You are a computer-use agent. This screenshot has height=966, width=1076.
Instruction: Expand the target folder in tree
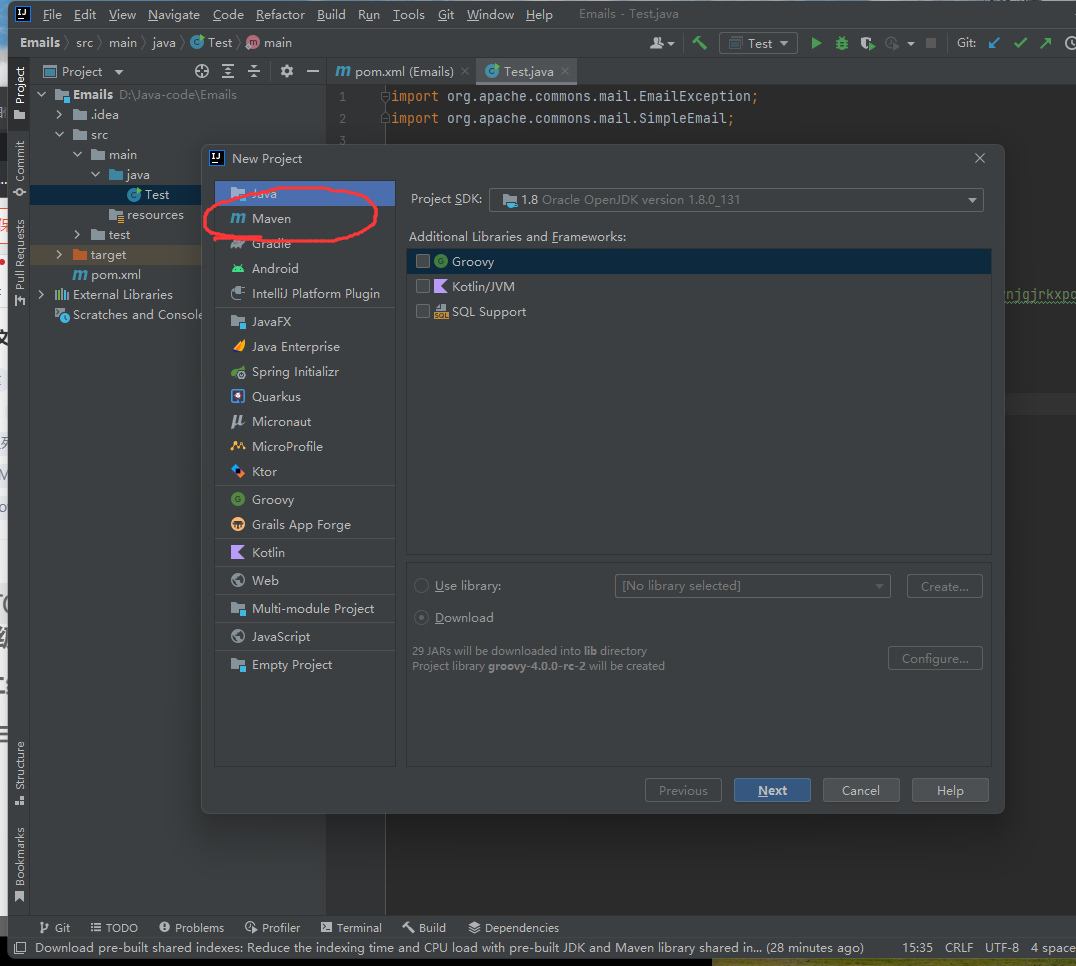pos(59,255)
